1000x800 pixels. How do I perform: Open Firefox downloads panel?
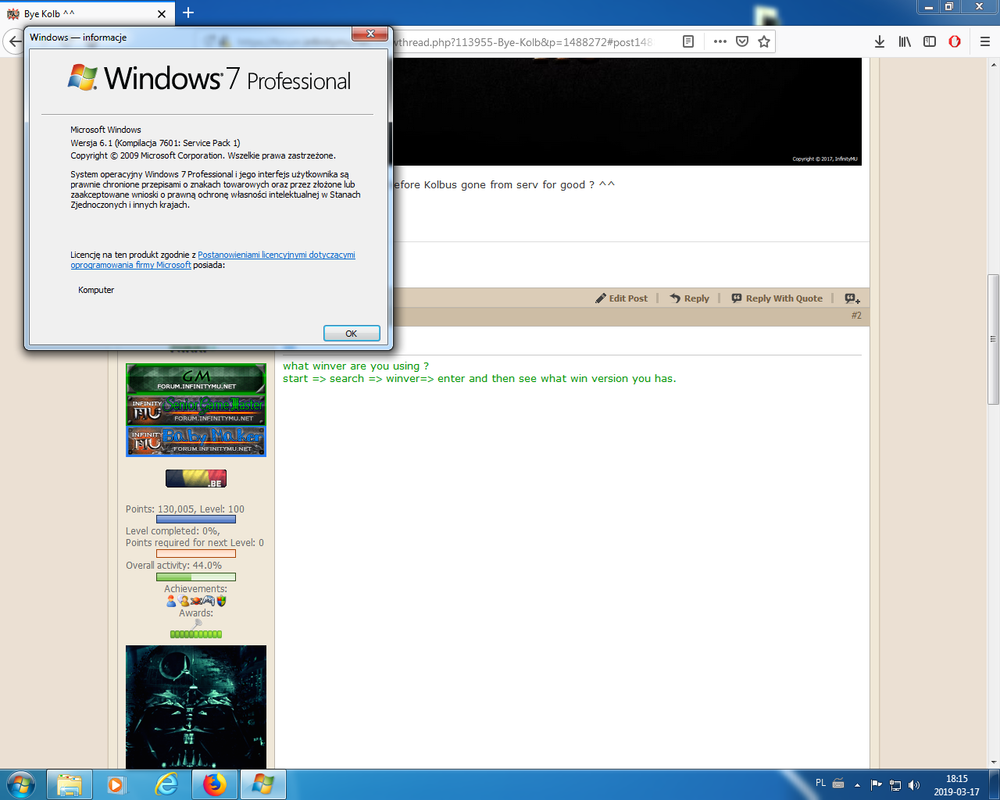879,41
